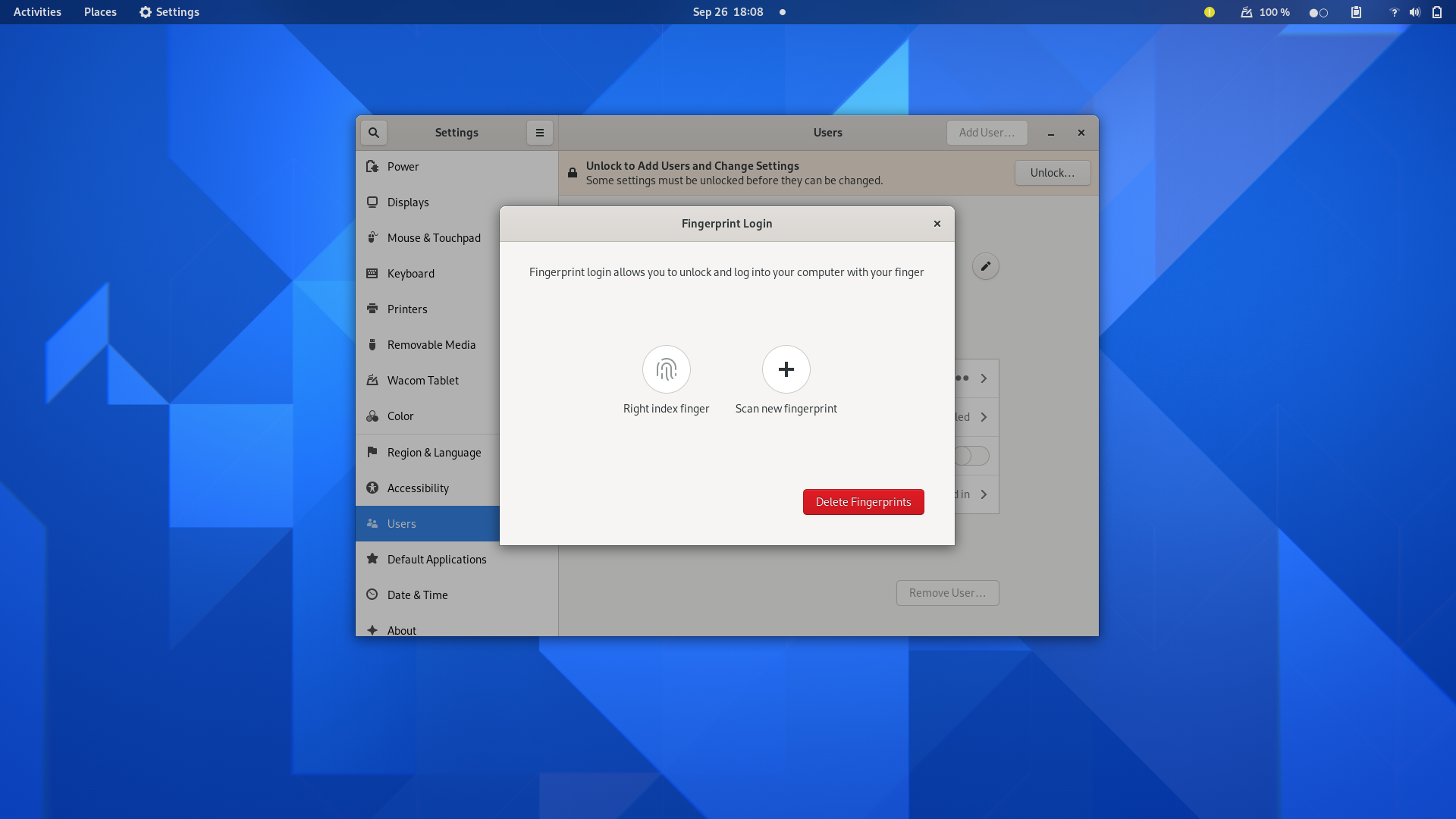Screen dimensions: 1456x819
Task: Expand the last logged in row chevron
Action: tap(984, 494)
